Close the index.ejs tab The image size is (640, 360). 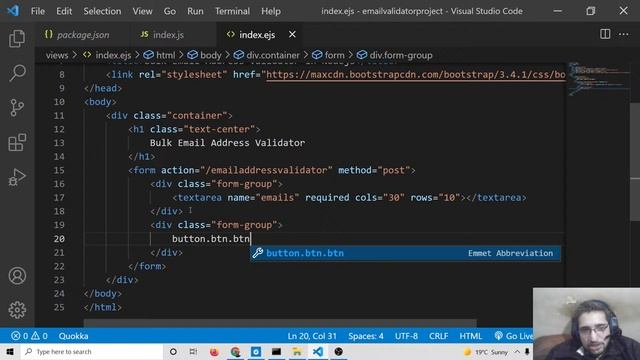(292, 35)
